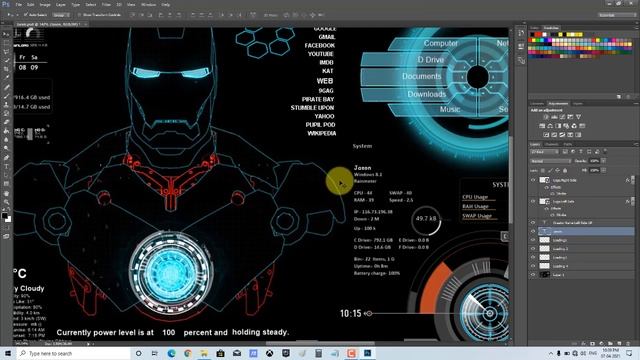Hide the Logo Right Side layer
This screenshot has height=360, width=640.
(533, 180)
